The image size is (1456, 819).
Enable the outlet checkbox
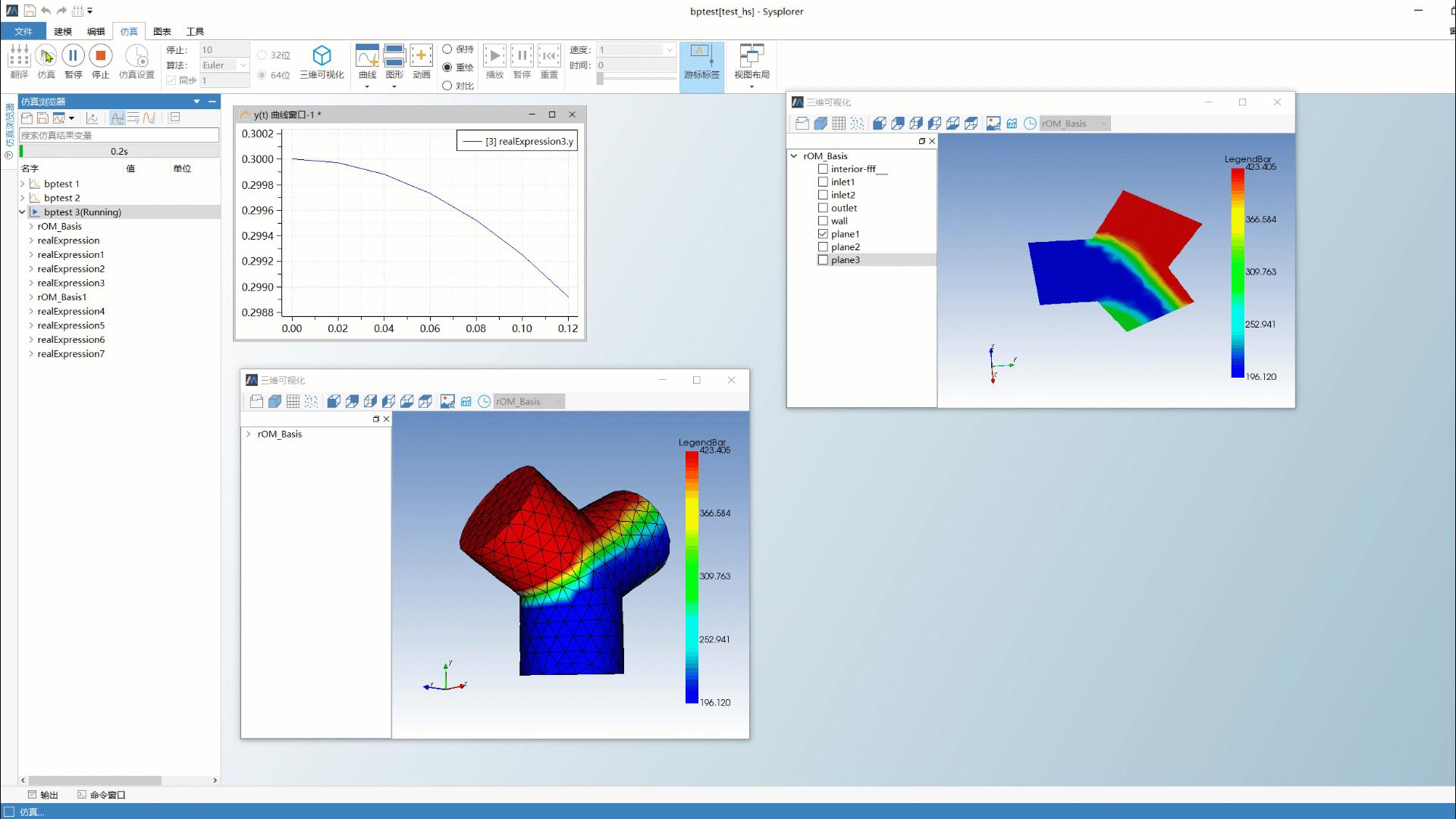click(x=823, y=208)
